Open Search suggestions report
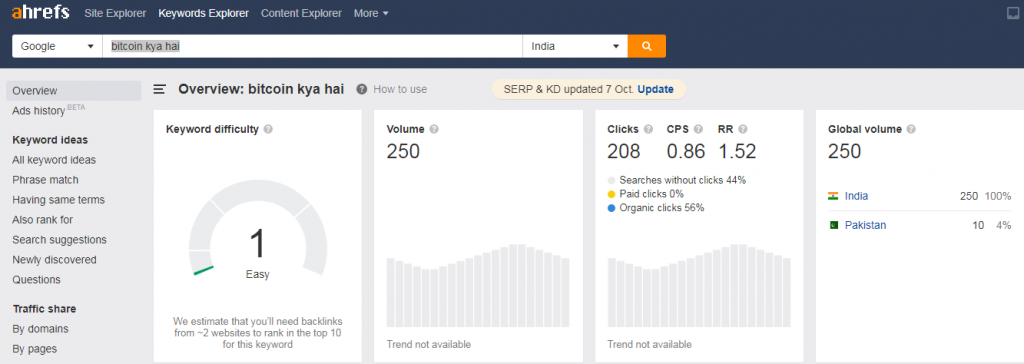This screenshot has width=1024, height=364. [59, 240]
